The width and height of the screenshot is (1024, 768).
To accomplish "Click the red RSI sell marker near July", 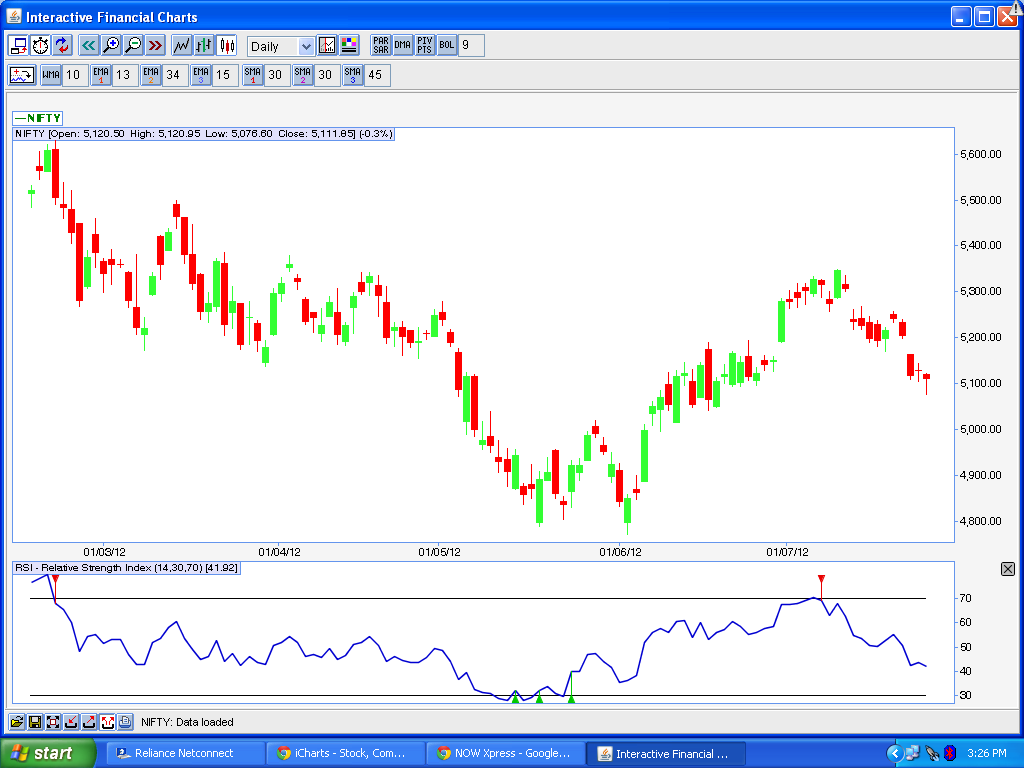I will point(822,579).
